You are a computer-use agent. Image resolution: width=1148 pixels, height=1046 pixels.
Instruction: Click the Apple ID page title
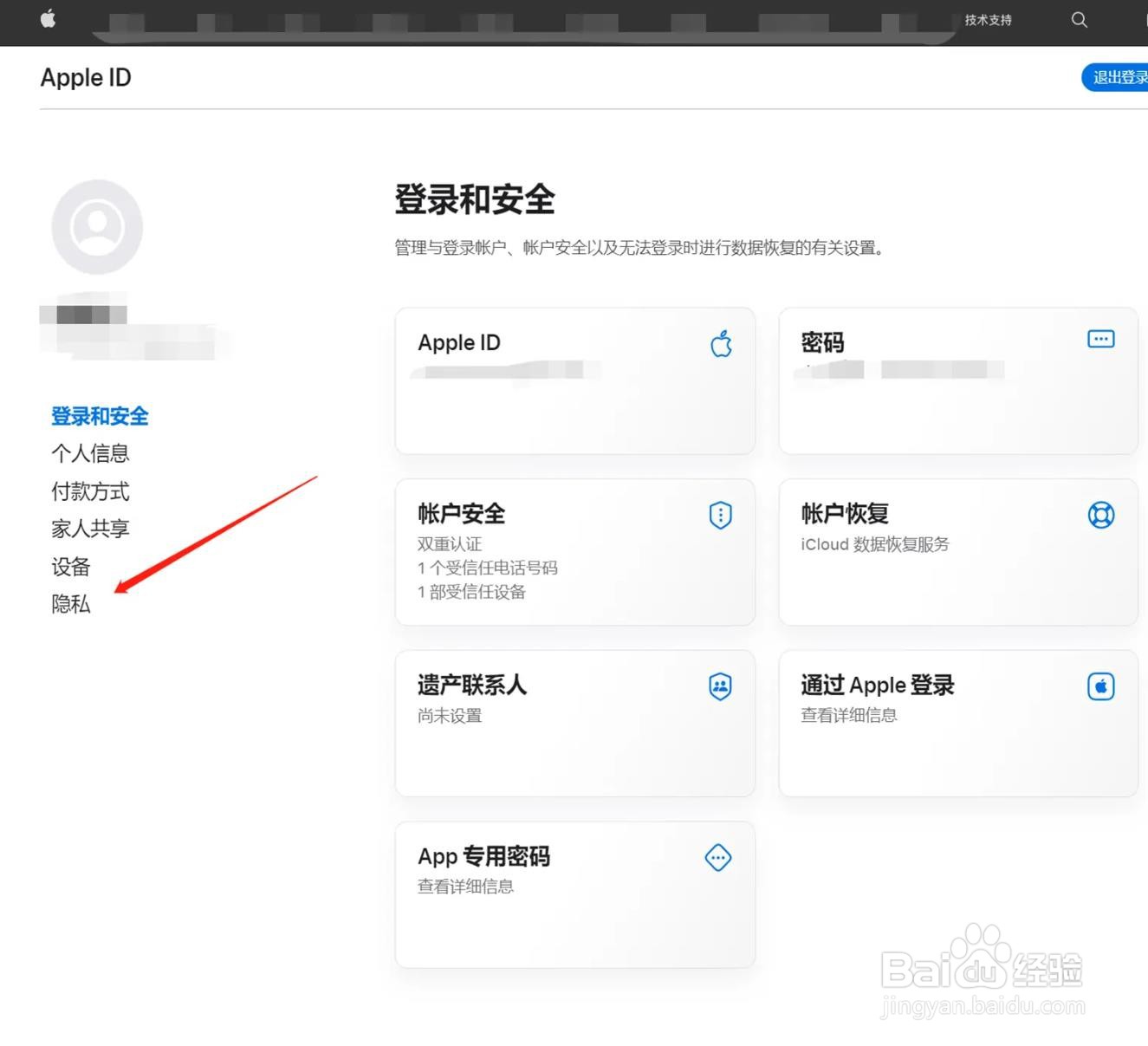(x=86, y=77)
